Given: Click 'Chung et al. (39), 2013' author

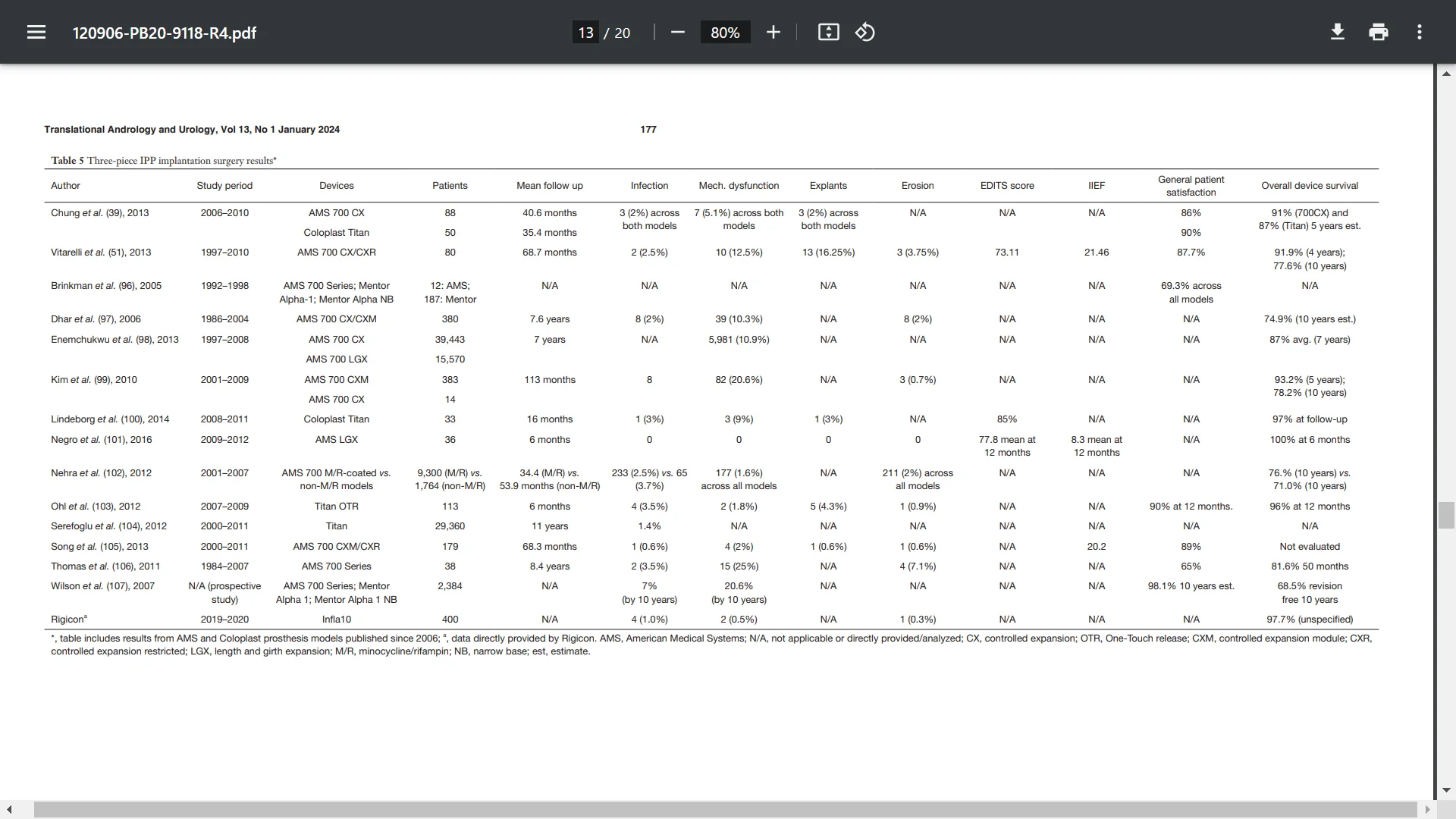Looking at the screenshot, I should 100,213.
